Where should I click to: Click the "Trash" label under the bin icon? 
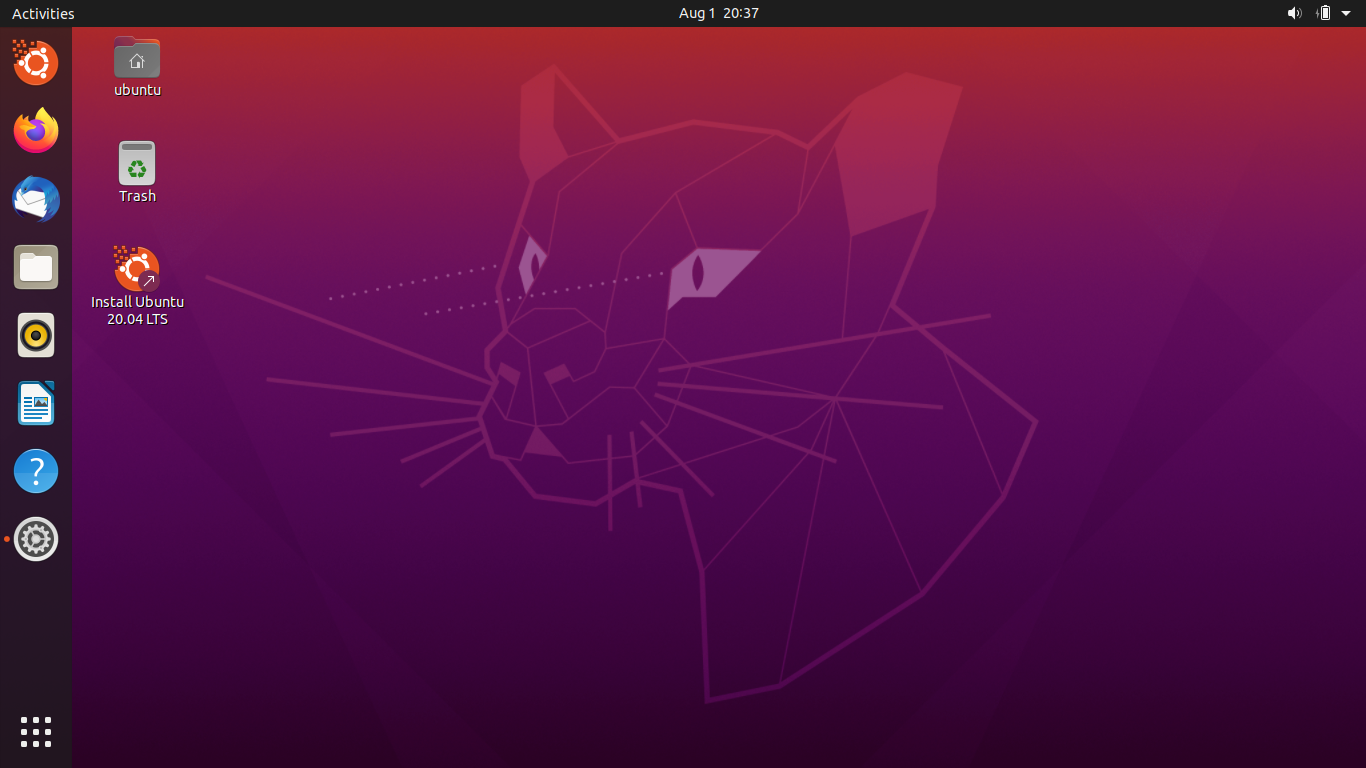tap(137, 196)
